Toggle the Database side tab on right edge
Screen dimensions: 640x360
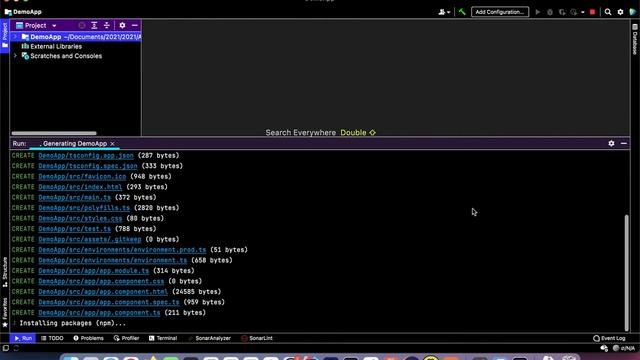635,39
